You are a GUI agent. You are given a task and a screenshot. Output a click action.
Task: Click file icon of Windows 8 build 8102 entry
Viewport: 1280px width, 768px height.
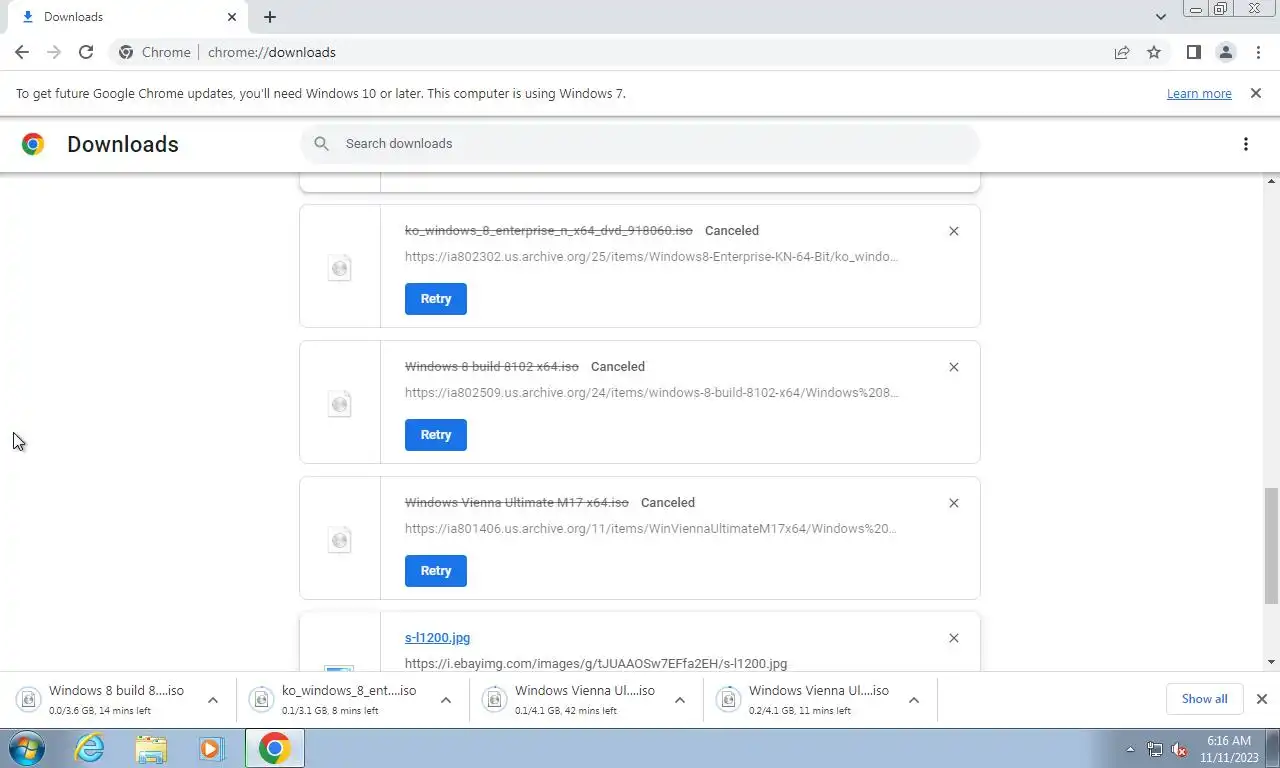coord(340,403)
